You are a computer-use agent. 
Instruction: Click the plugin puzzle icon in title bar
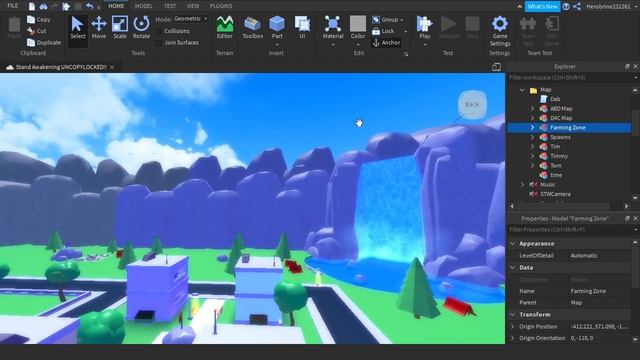coord(66,6)
